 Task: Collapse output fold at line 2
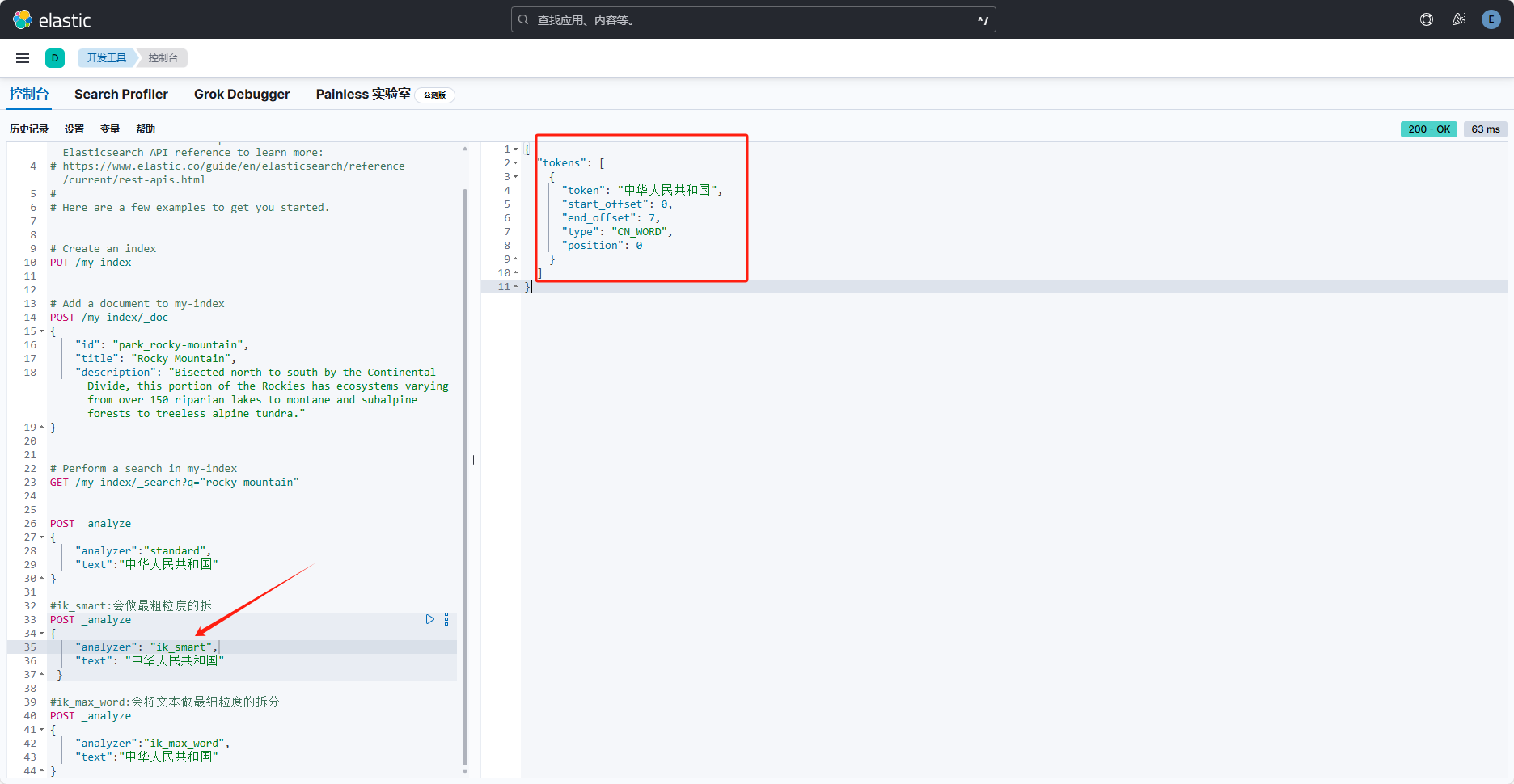coord(516,163)
